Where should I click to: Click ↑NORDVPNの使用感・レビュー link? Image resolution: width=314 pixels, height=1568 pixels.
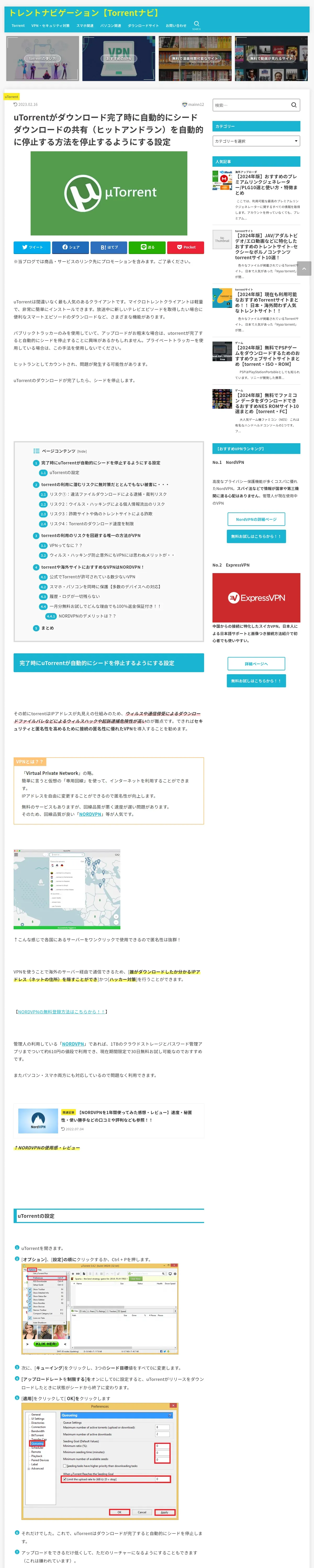coord(47,1148)
